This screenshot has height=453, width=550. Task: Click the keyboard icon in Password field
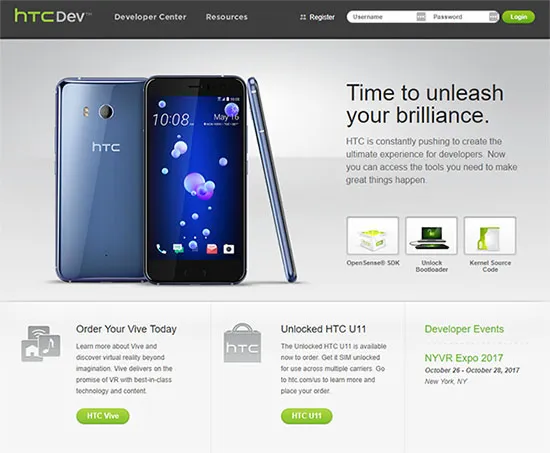point(493,17)
